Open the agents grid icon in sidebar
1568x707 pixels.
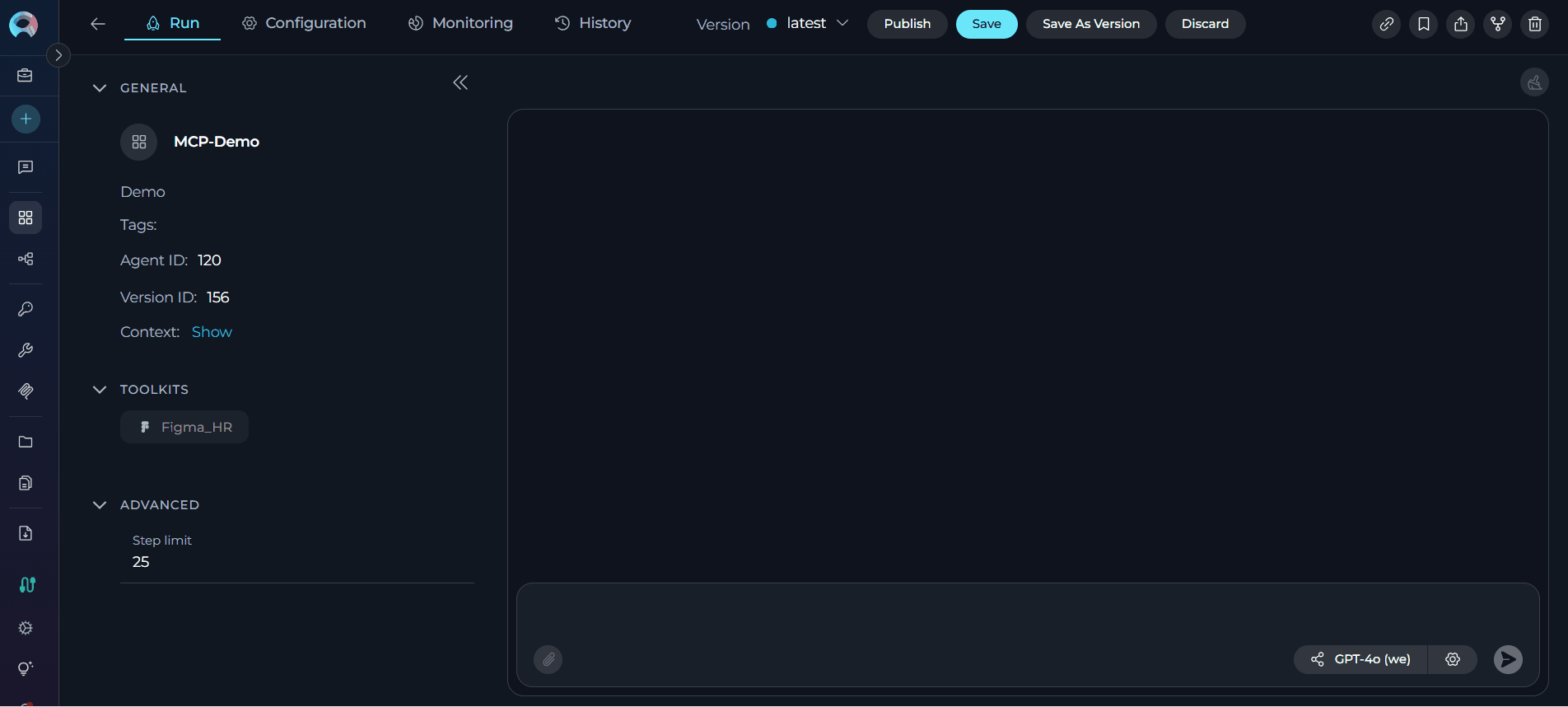point(26,218)
